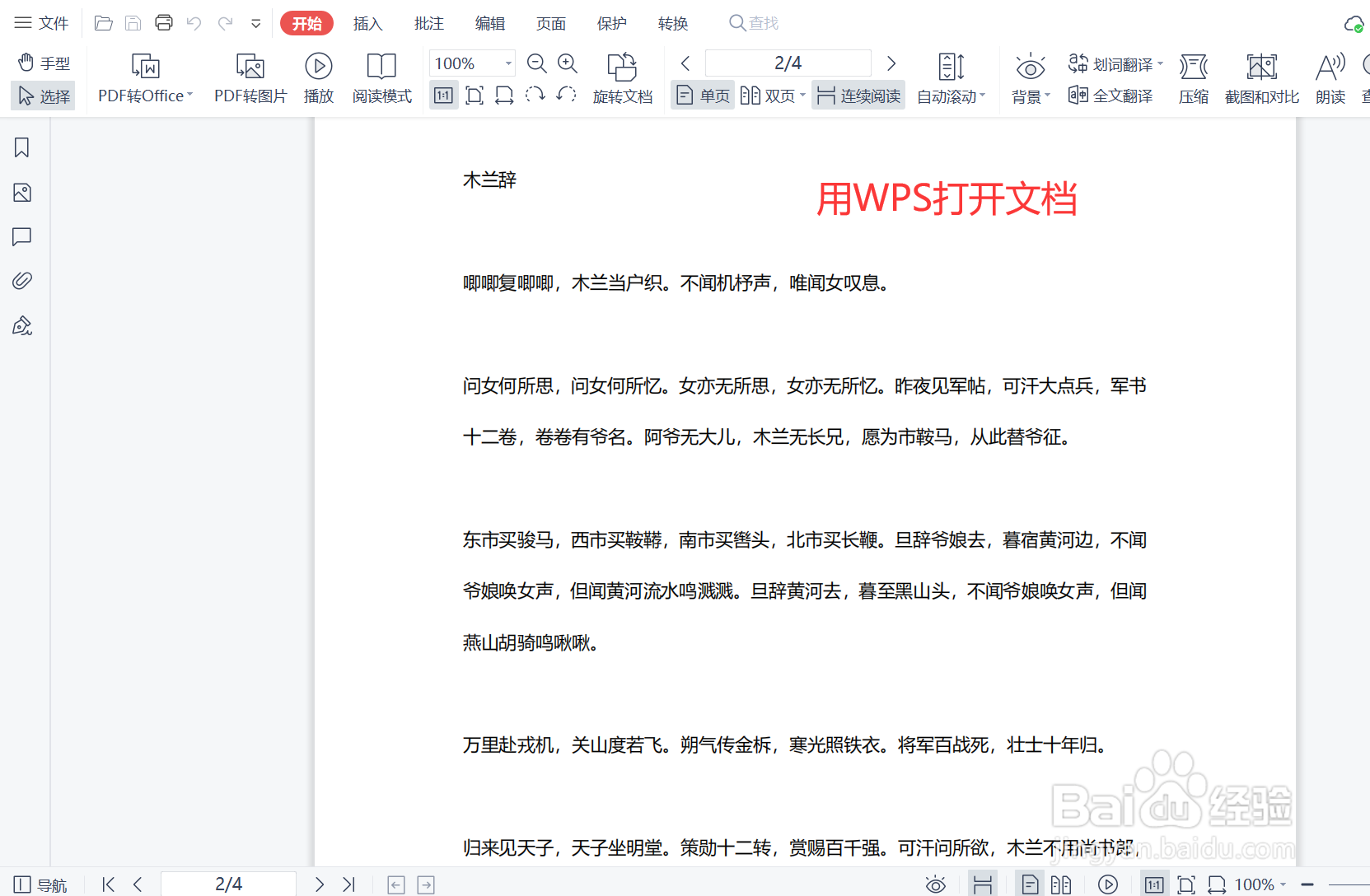The image size is (1370, 896).
Task: Start 朗读 read-aloud
Action: (1329, 78)
